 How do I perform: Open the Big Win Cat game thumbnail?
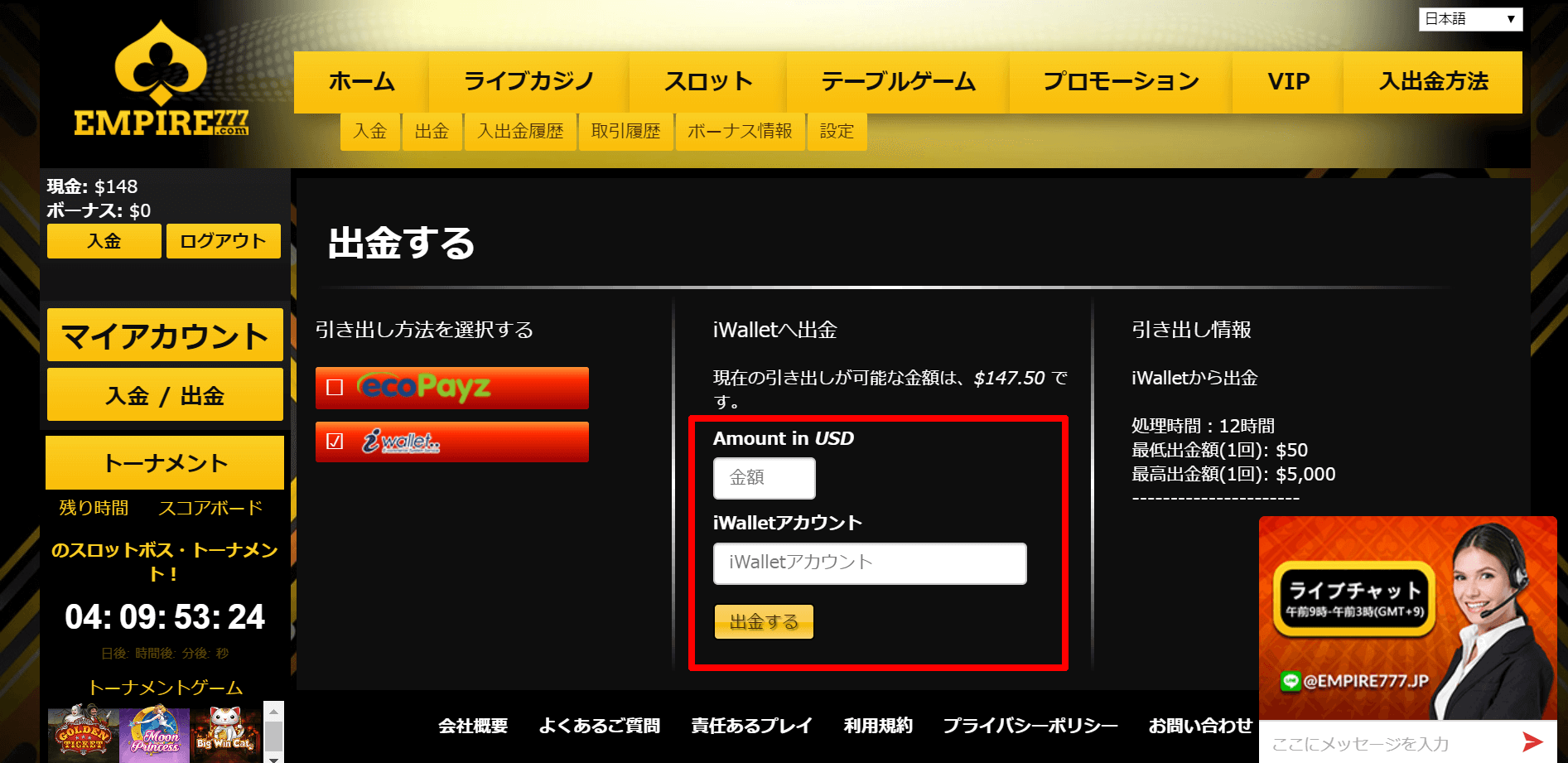point(225,732)
